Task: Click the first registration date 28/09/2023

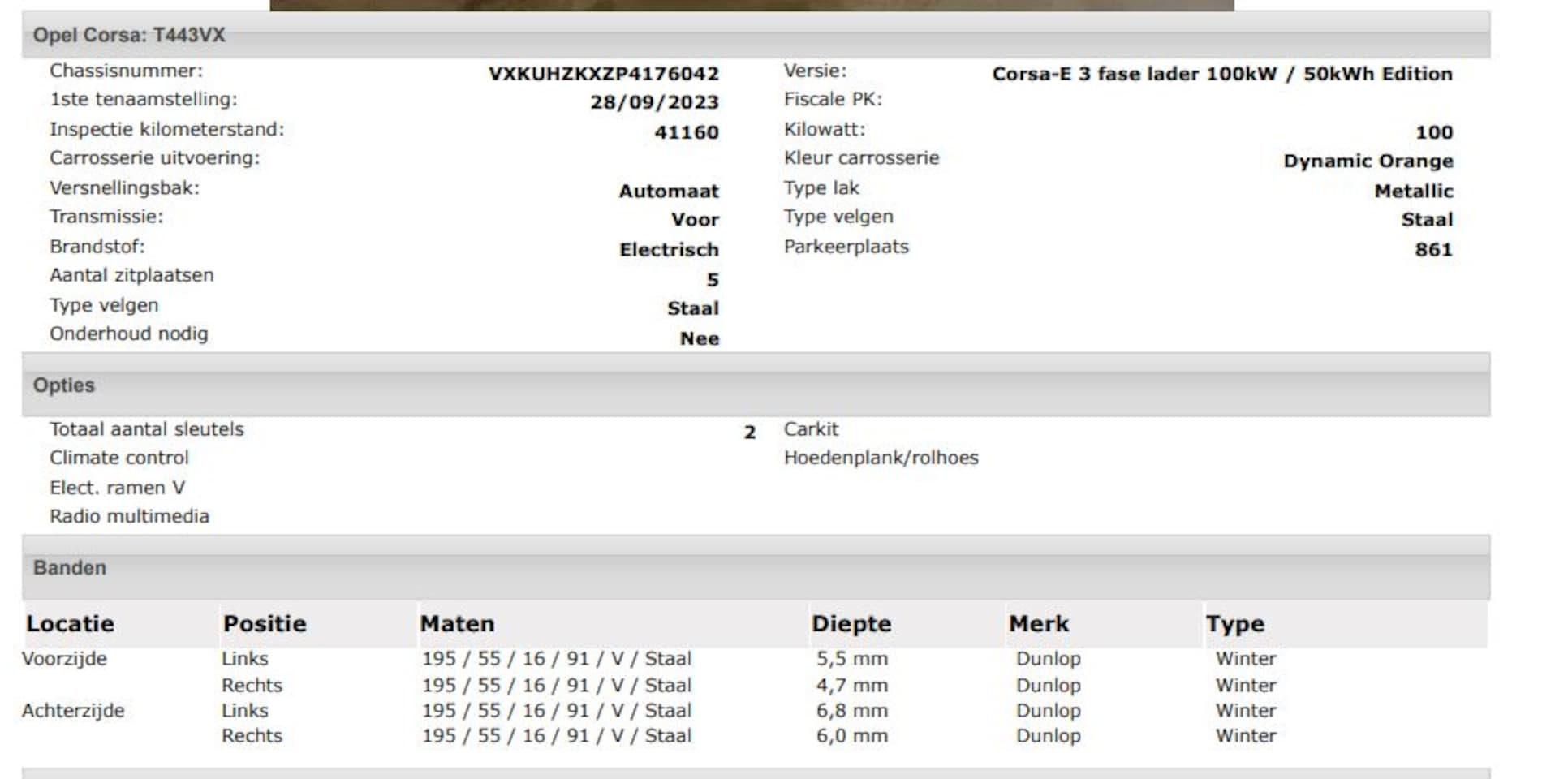Action: point(654,102)
